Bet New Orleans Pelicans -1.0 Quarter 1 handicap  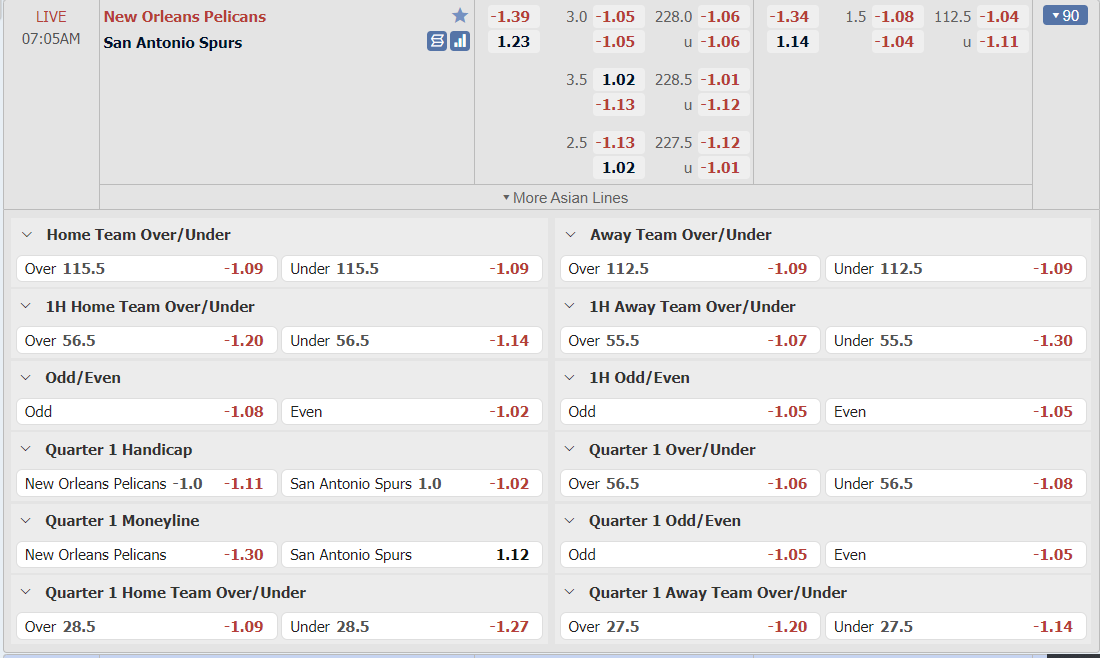[x=147, y=484]
